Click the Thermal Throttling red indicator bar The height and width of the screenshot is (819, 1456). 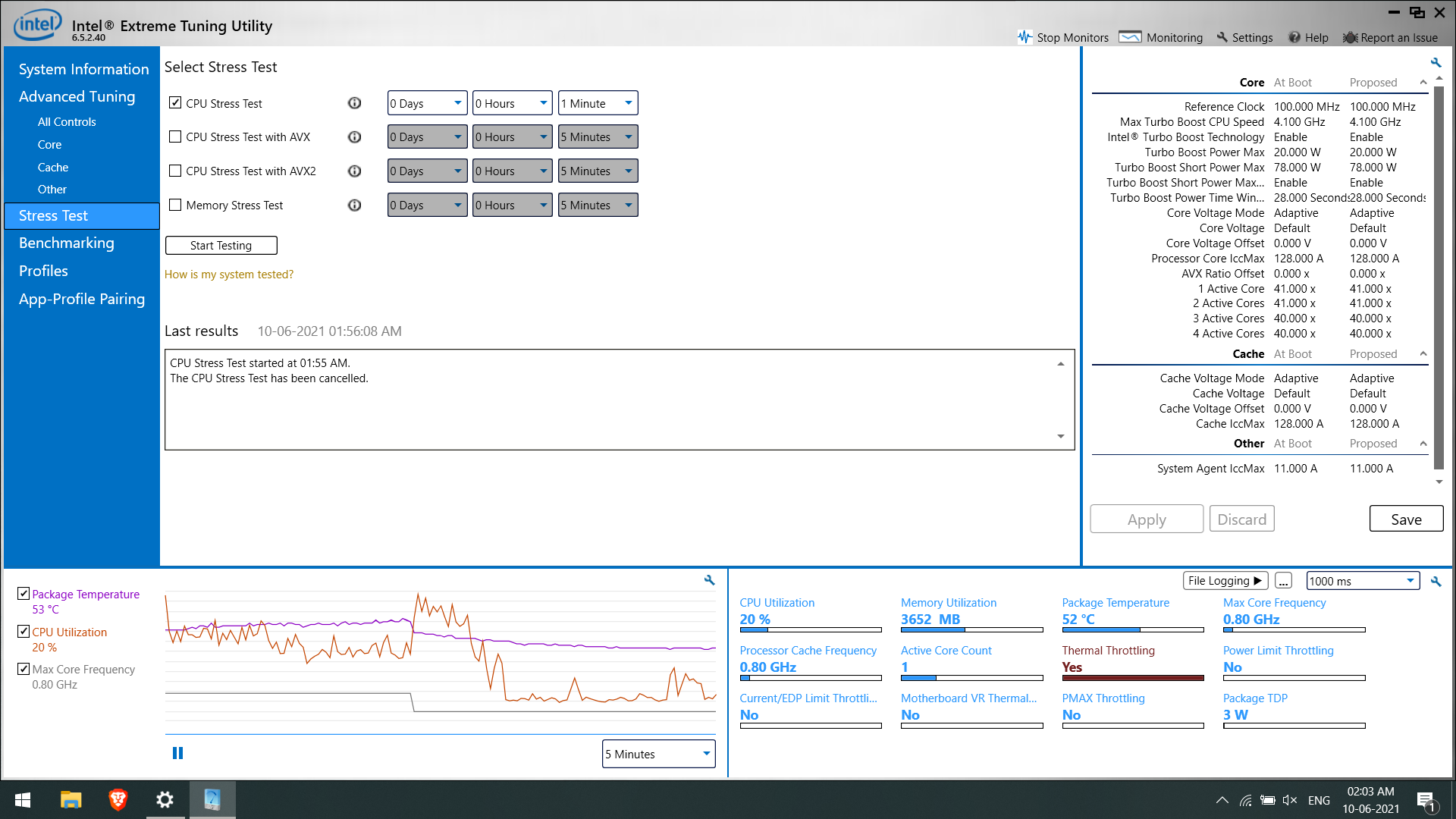click(x=1133, y=677)
